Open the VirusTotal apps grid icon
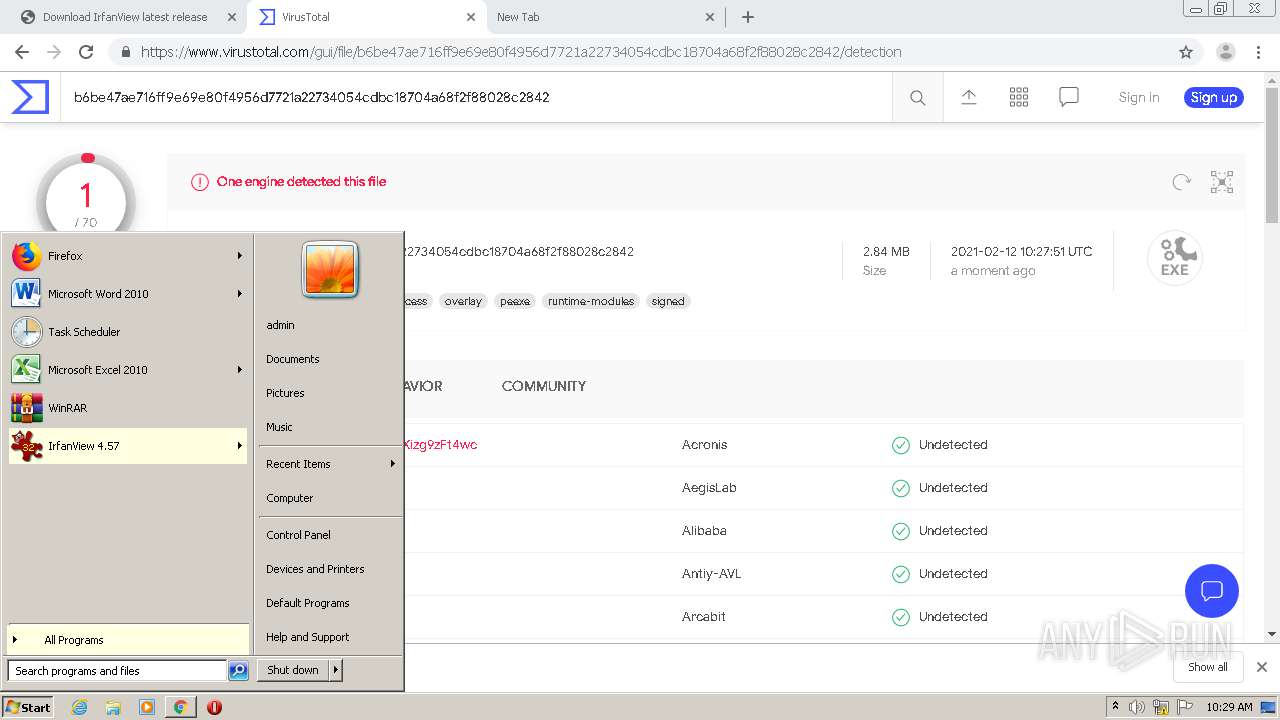 click(x=1019, y=97)
